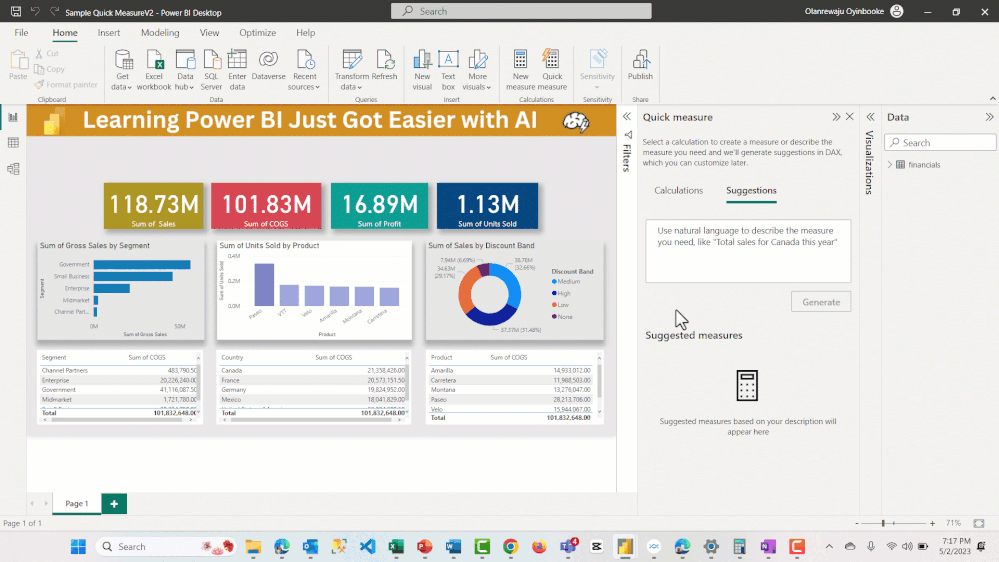Open Transform data dropdown arrow
The image size is (999, 562).
pos(359,87)
